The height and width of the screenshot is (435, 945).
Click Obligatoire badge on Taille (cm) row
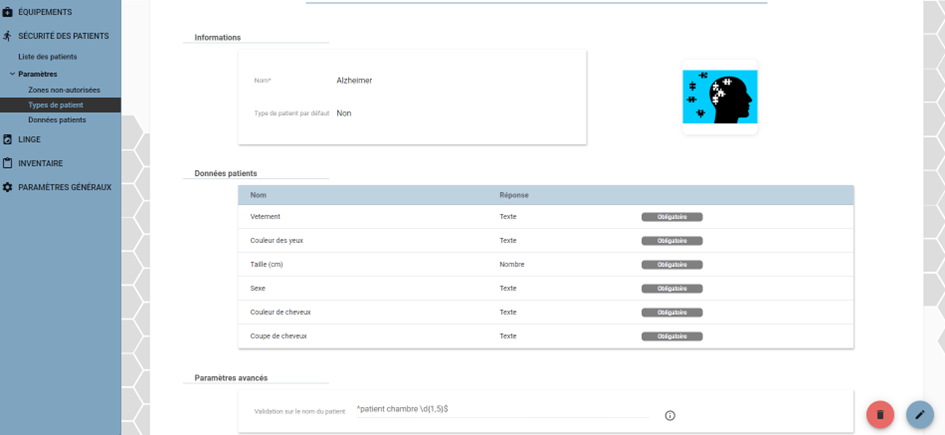pos(672,264)
